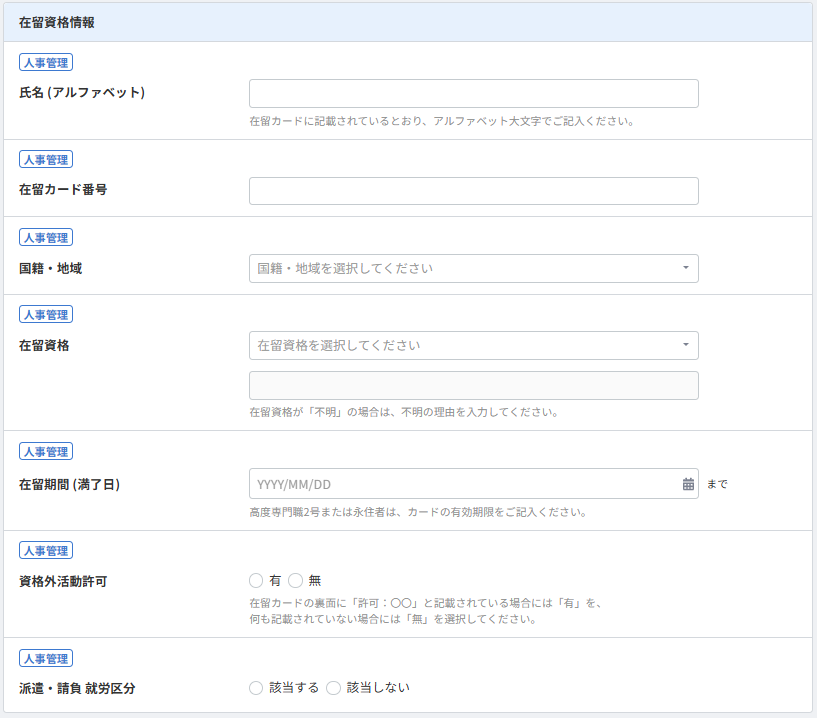This screenshot has width=817, height=718.
Task: Open the calendar picker for 在留期間
Action: coord(688,484)
